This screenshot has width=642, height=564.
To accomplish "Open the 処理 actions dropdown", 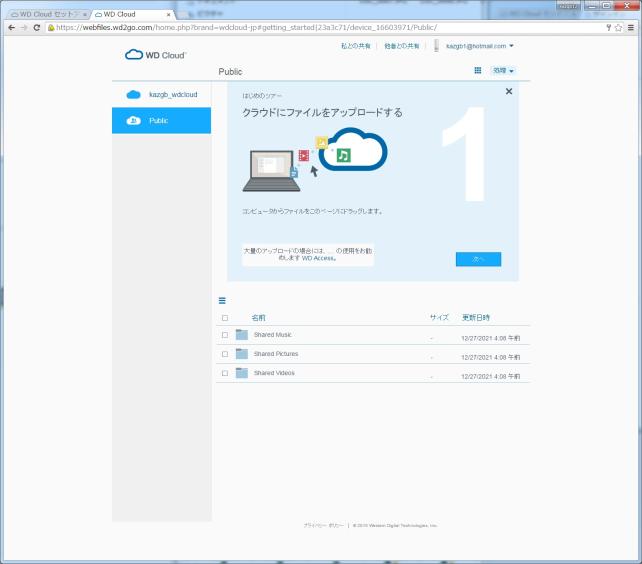I will click(503, 70).
